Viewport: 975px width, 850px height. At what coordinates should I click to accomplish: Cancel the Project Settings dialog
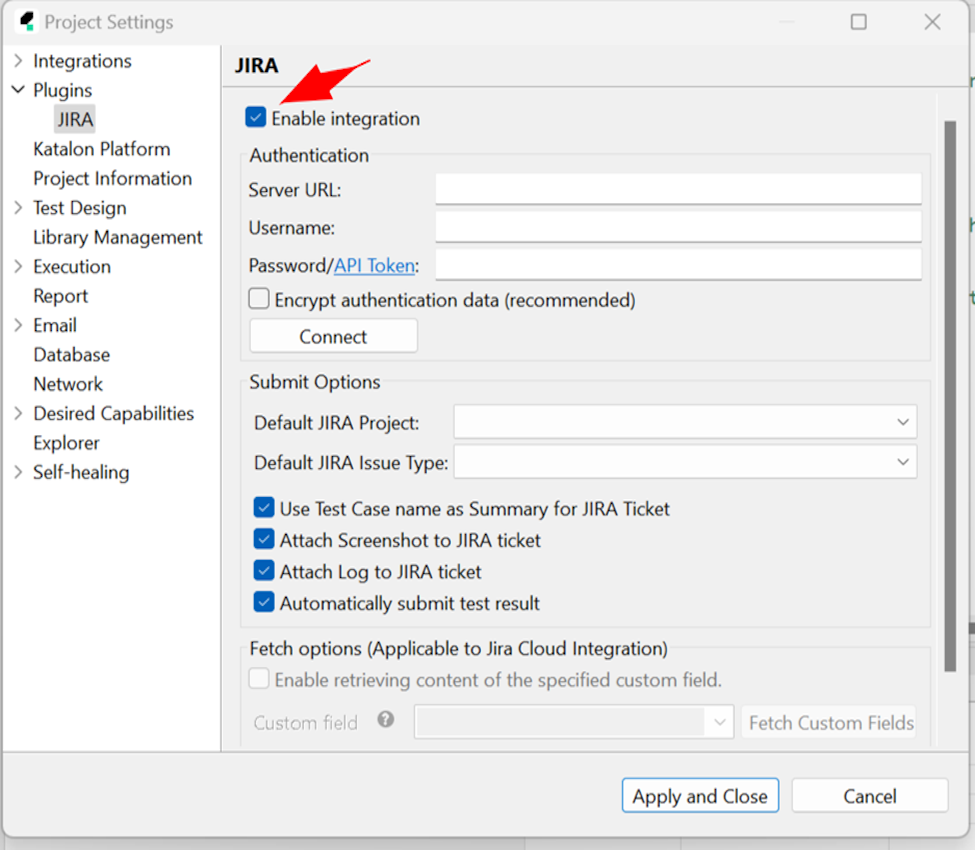[870, 795]
